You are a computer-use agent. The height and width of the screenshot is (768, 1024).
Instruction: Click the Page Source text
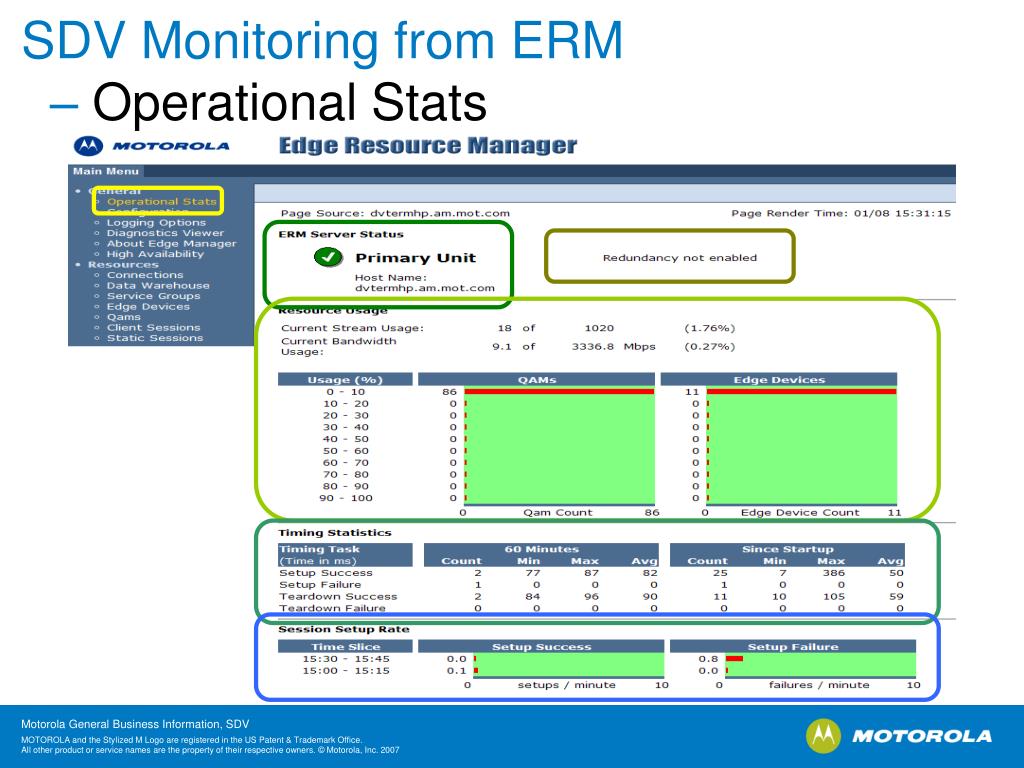395,214
